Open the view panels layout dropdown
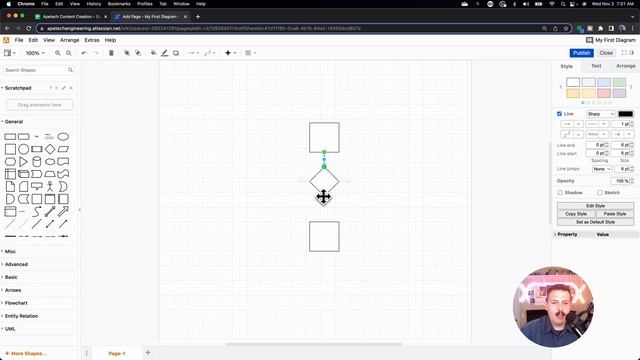This screenshot has width=640, height=360. 9,53
